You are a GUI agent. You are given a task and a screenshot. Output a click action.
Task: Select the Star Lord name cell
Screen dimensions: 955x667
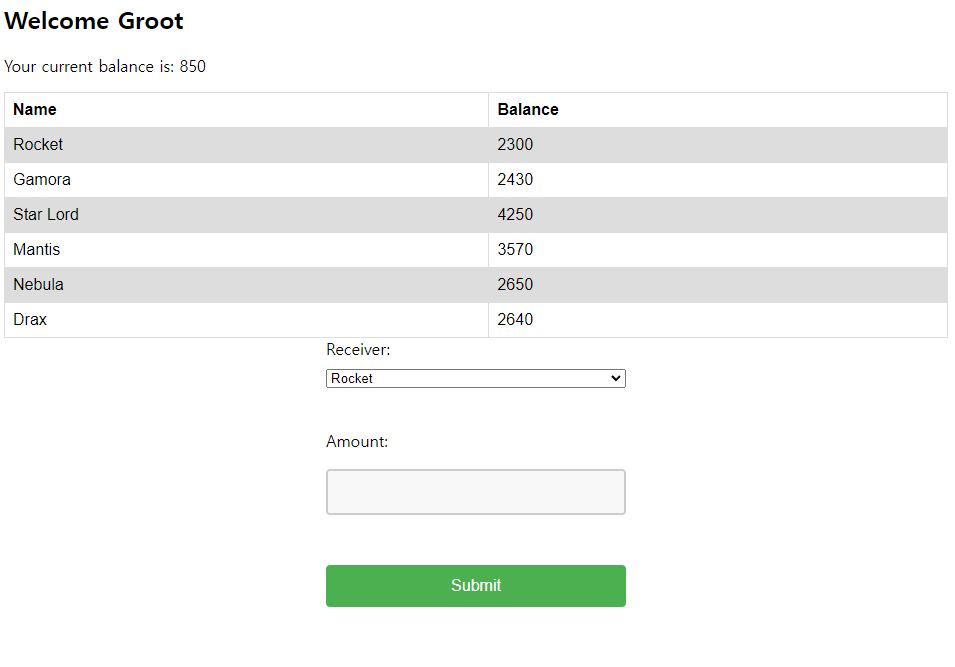46,215
